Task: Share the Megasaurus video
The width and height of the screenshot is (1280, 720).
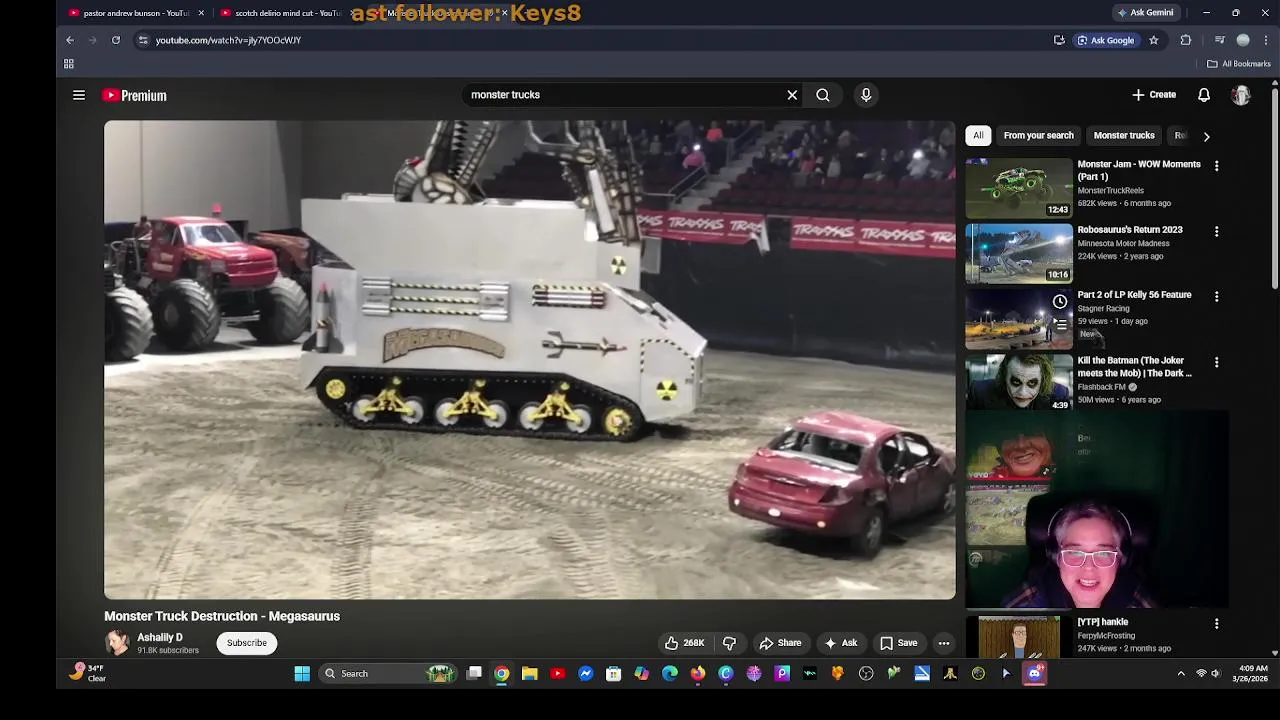Action: (x=780, y=643)
